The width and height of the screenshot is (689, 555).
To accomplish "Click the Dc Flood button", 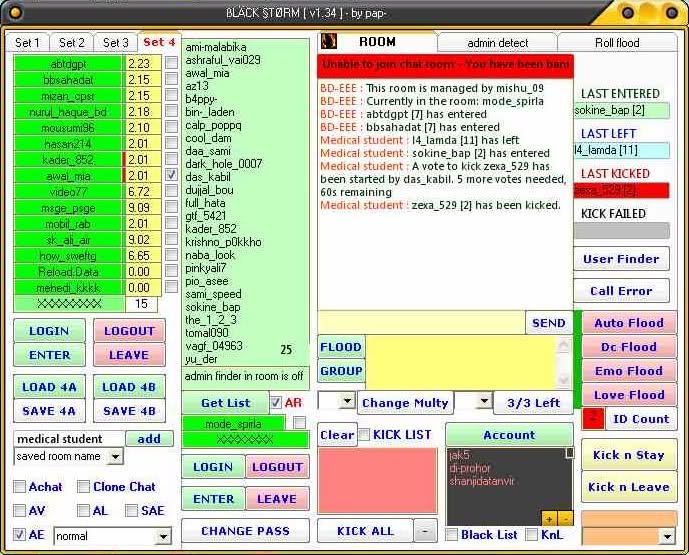I will coord(629,347).
